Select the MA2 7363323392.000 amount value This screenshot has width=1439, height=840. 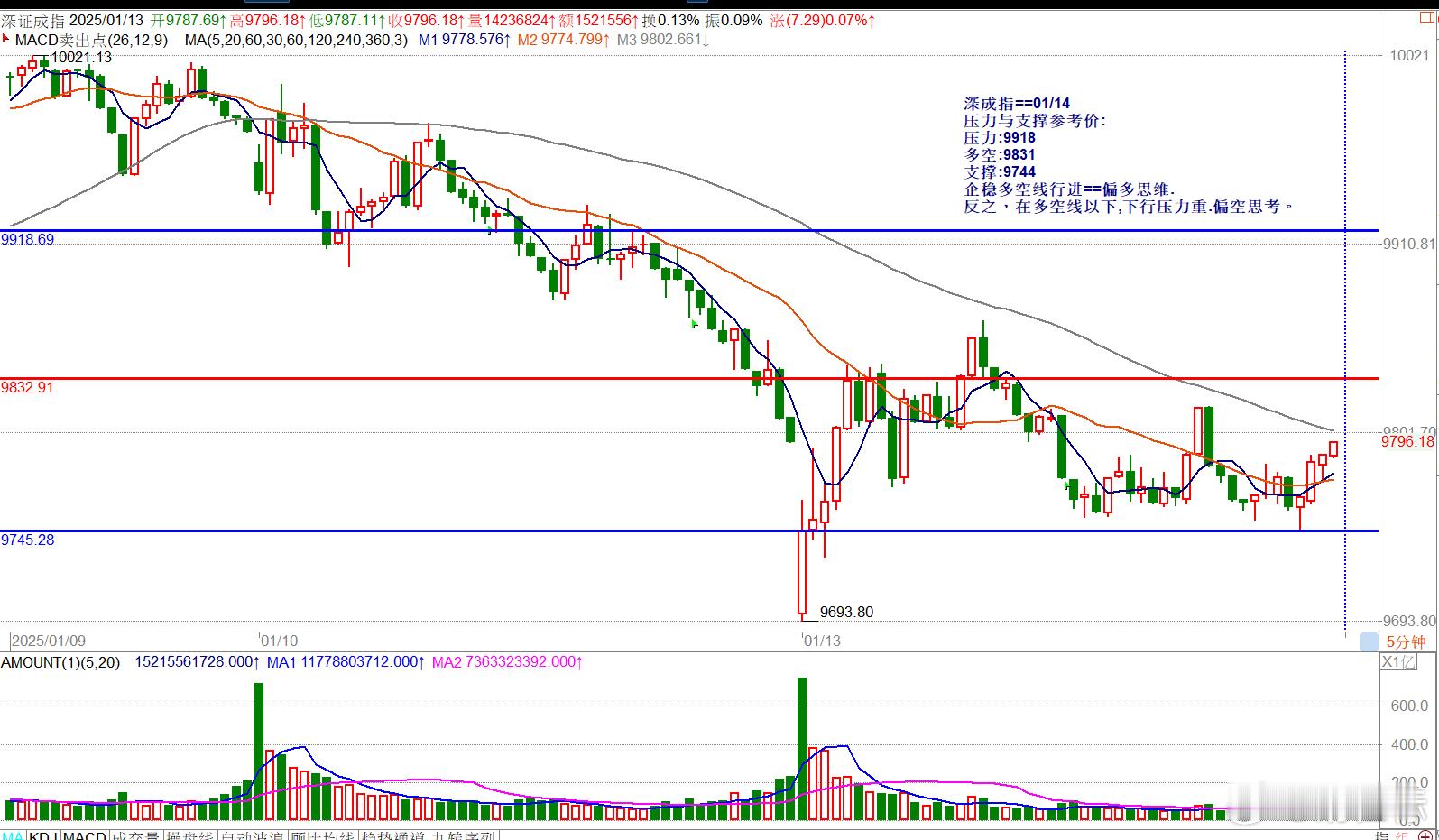tap(508, 662)
